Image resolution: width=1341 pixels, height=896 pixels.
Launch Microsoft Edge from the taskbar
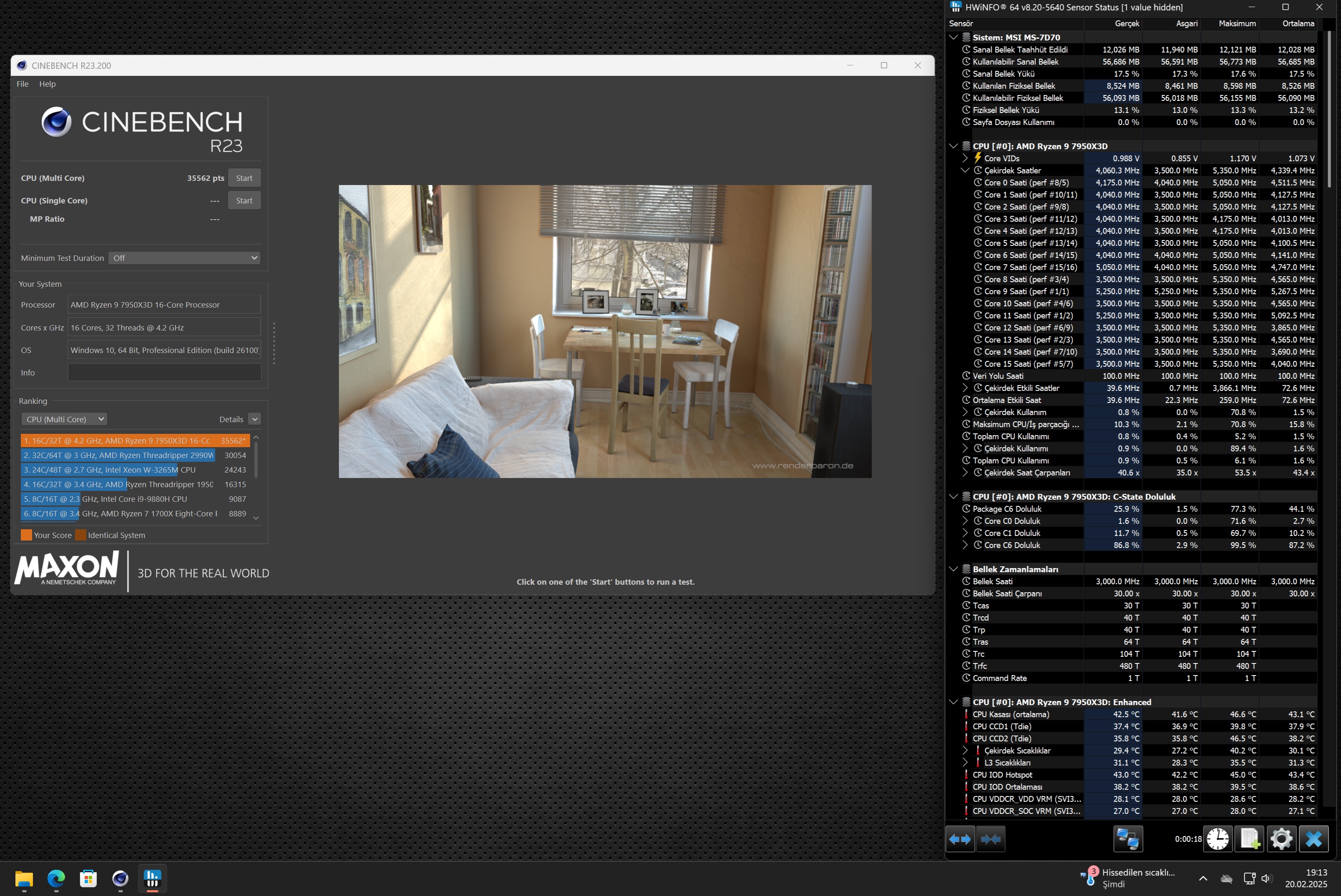pos(56,878)
